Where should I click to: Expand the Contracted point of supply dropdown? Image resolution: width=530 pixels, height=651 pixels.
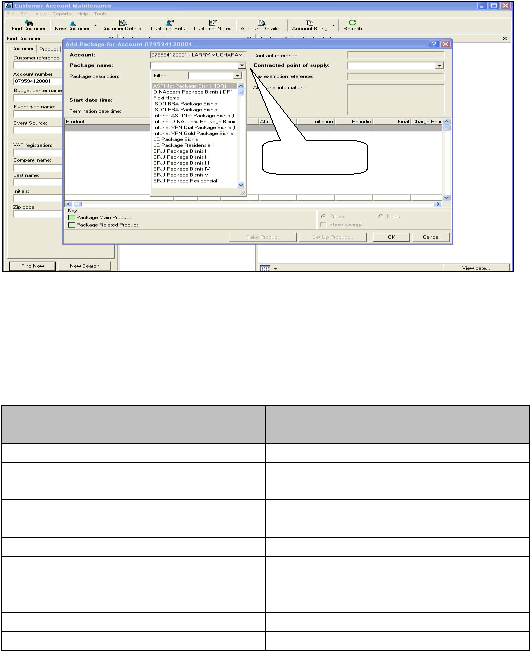pyautogui.click(x=440, y=66)
